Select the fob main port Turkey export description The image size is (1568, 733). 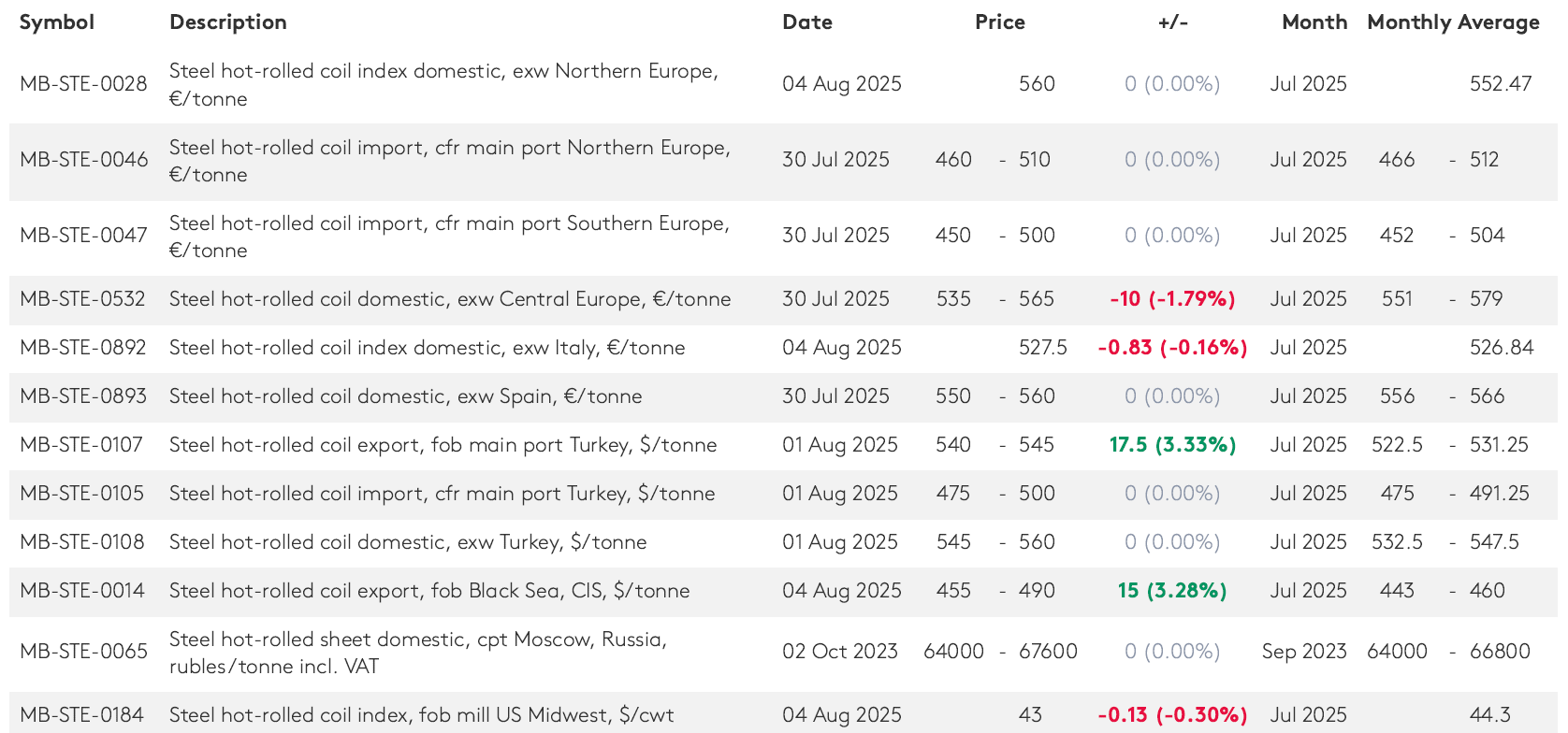443,445
